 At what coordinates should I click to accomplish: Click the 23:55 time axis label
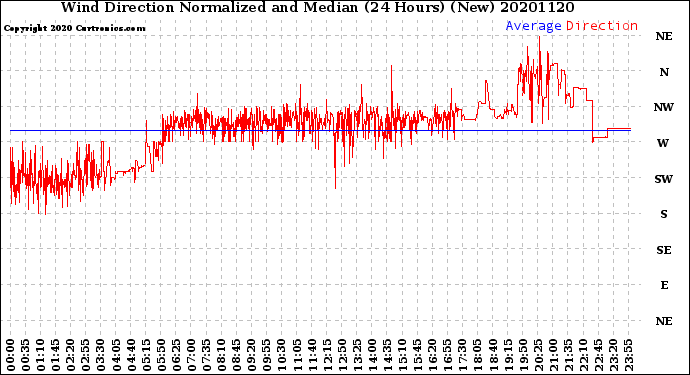coord(628,355)
